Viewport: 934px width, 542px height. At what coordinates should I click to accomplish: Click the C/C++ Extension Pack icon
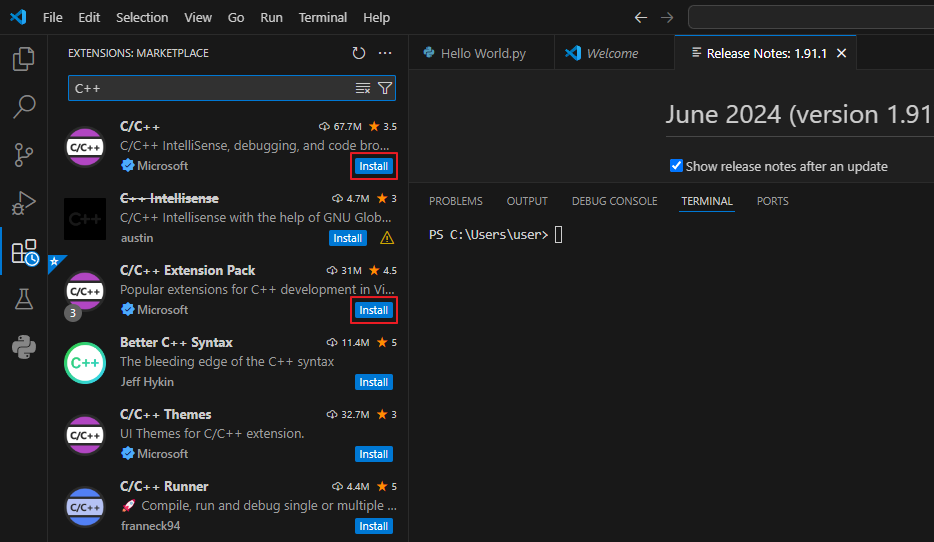(x=85, y=291)
